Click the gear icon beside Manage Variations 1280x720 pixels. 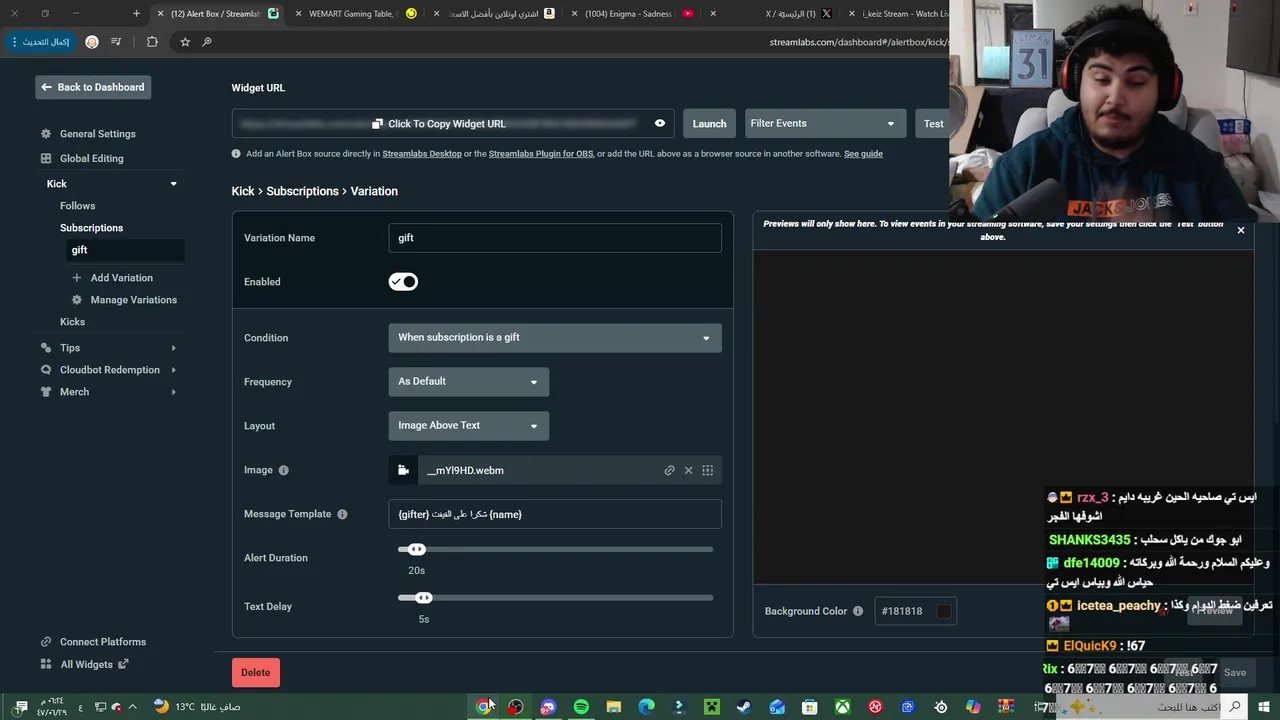[x=77, y=300]
